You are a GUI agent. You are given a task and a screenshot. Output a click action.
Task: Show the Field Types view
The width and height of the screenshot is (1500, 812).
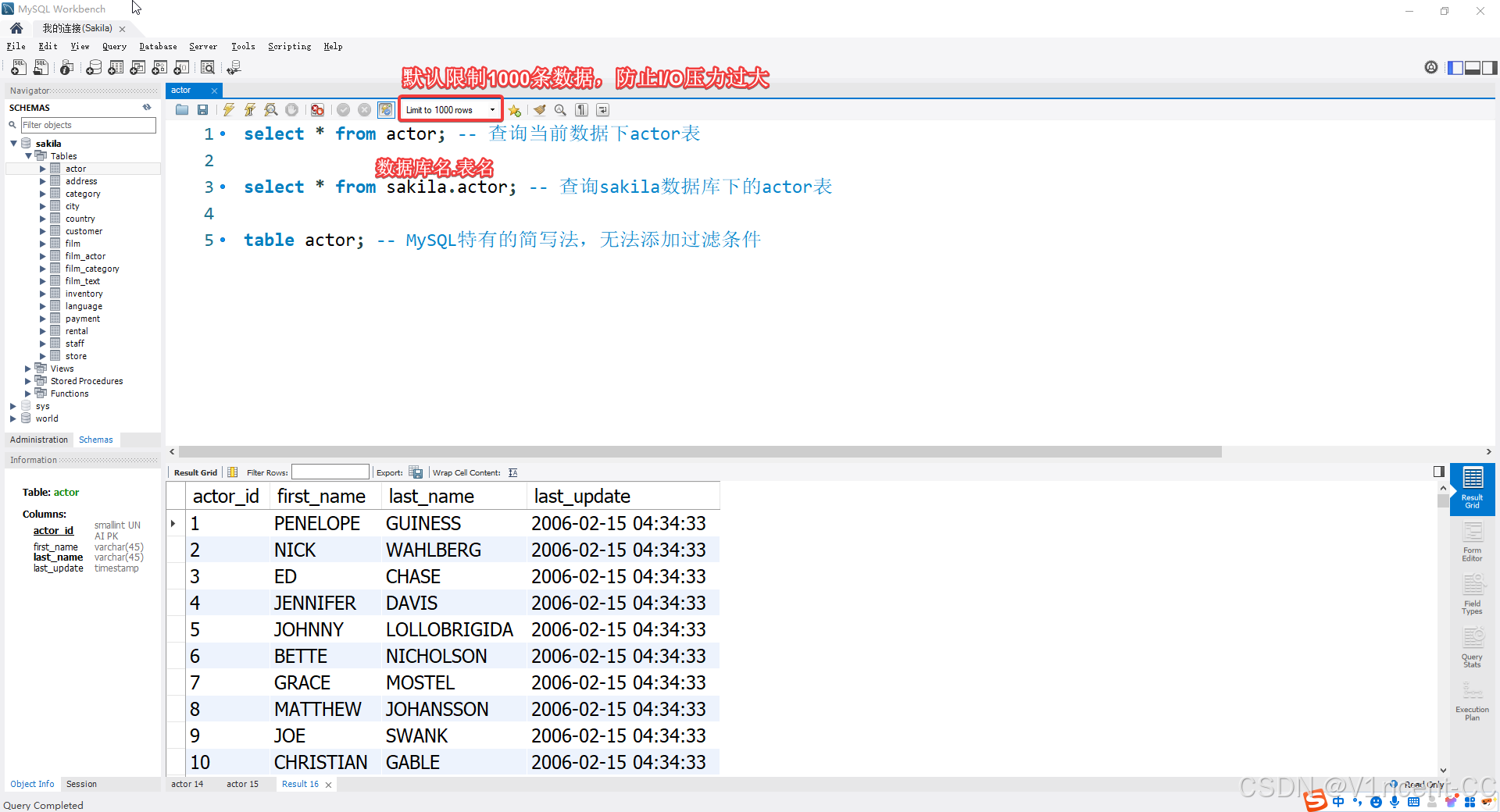pyautogui.click(x=1473, y=596)
